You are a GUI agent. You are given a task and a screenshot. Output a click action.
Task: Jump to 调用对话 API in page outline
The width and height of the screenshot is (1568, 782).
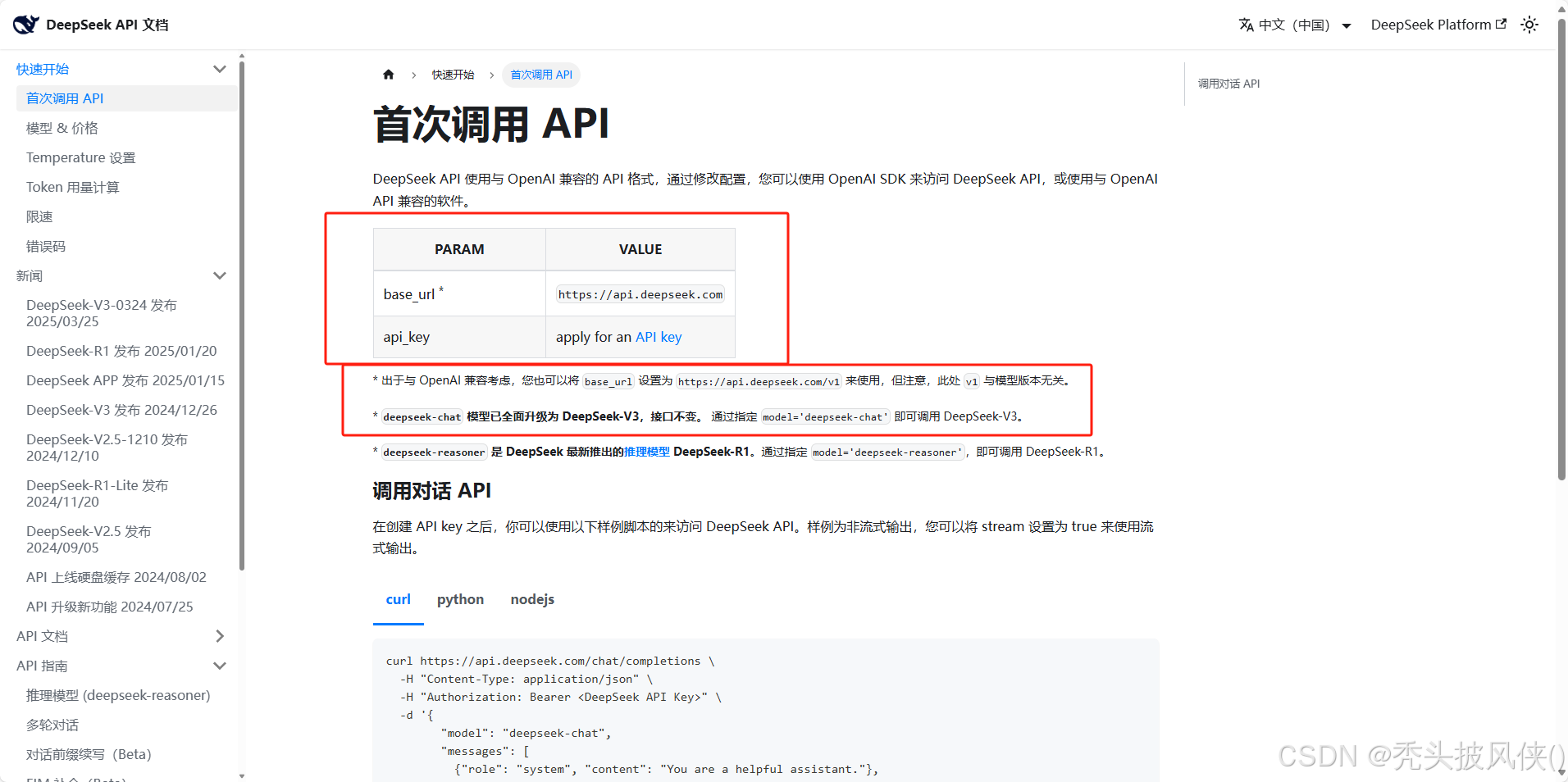[1228, 84]
